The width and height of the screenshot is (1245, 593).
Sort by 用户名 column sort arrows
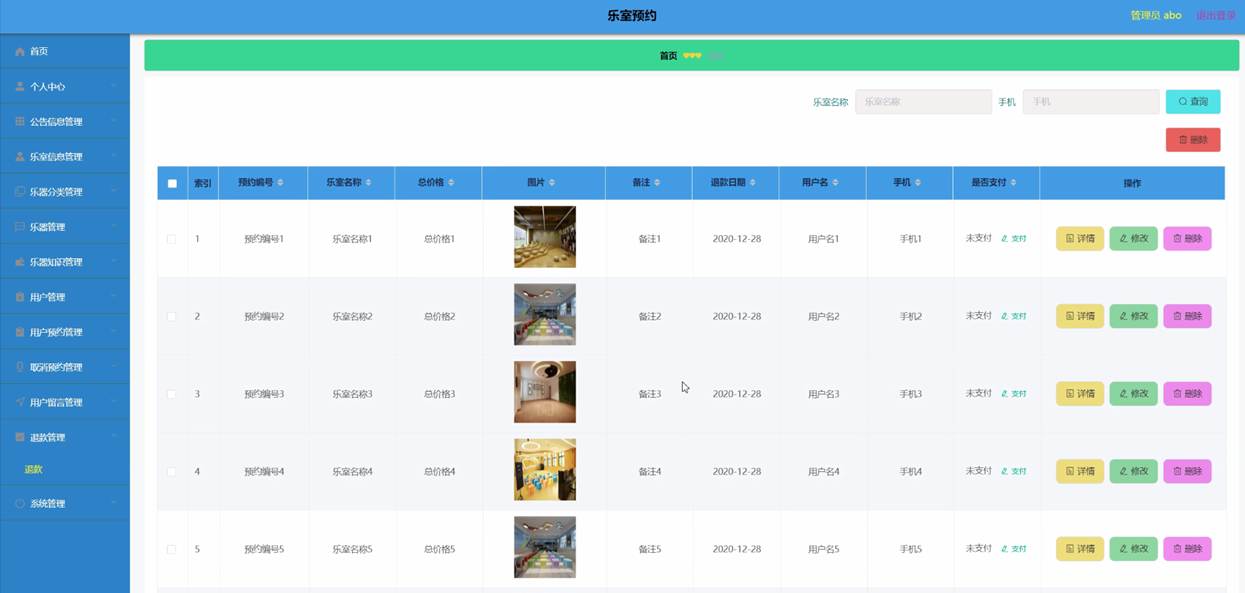835,183
